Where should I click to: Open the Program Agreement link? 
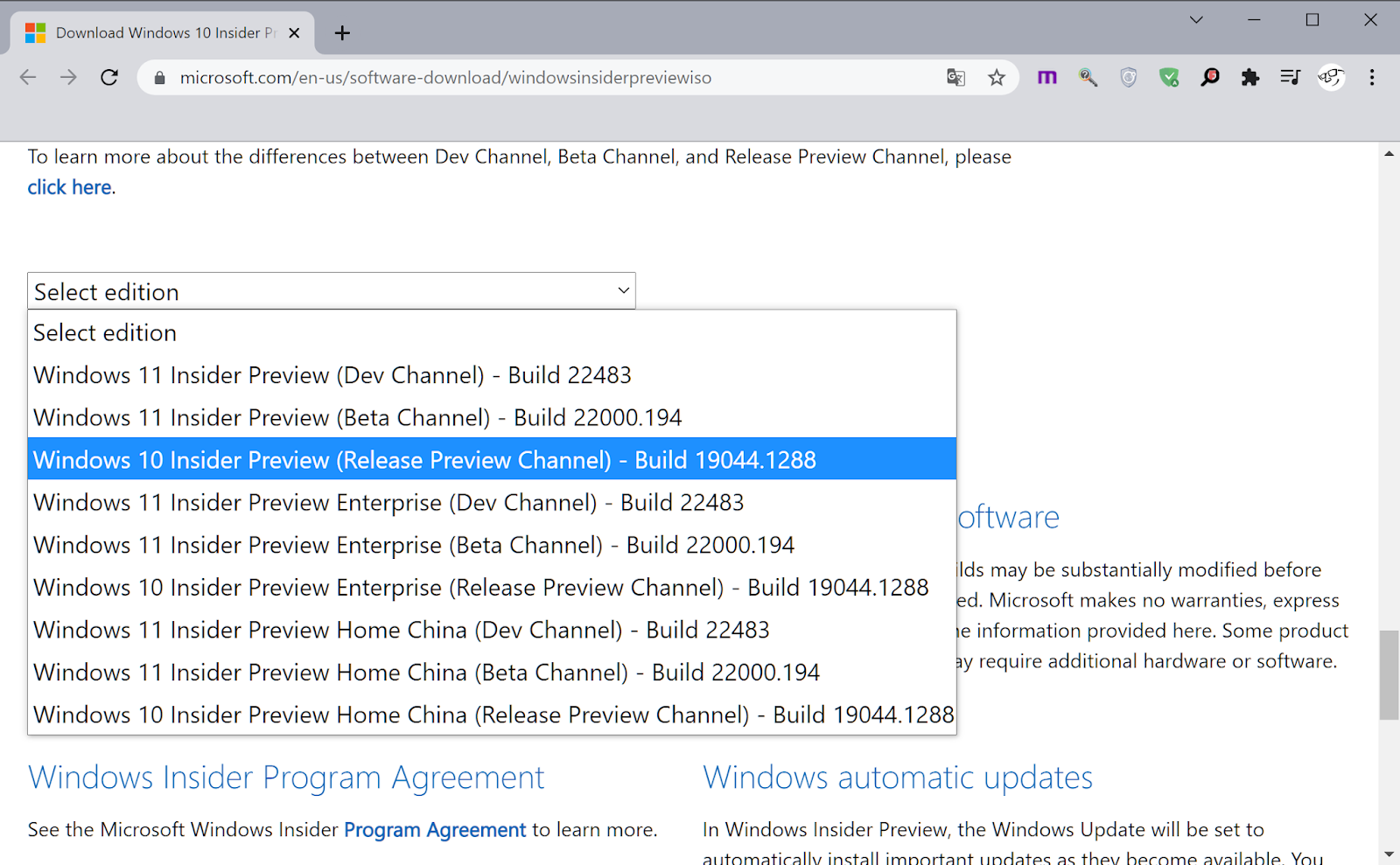pos(435,830)
